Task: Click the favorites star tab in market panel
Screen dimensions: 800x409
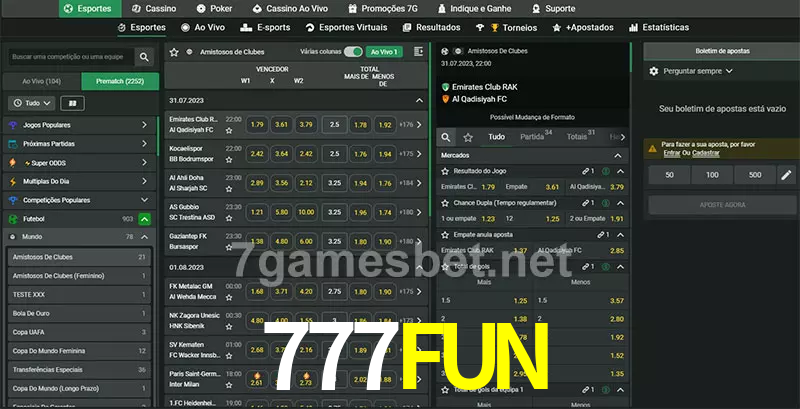Action: 468,137
